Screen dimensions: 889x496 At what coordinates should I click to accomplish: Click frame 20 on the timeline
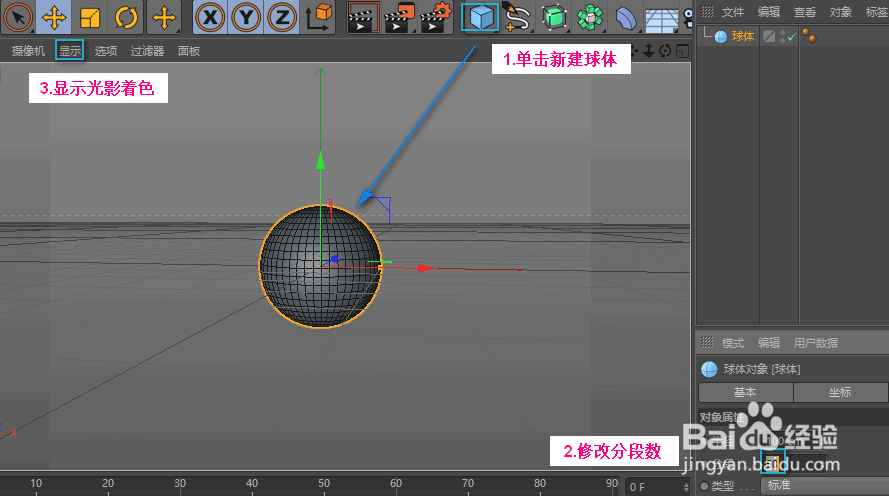click(x=108, y=484)
